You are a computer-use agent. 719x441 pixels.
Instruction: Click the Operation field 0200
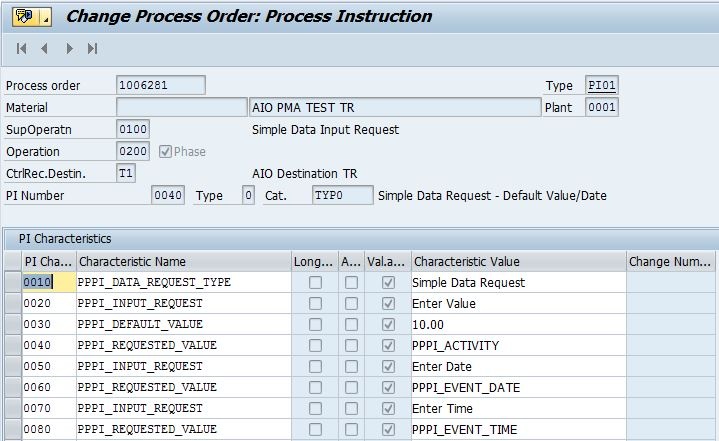tap(133, 151)
